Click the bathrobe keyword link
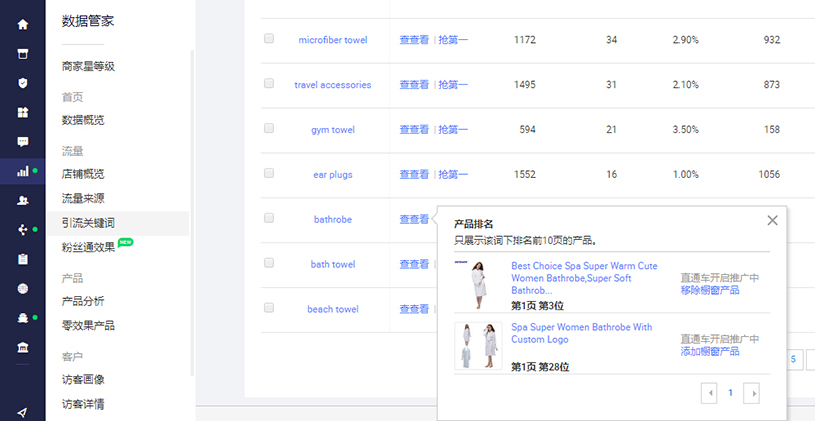 [x=333, y=219]
